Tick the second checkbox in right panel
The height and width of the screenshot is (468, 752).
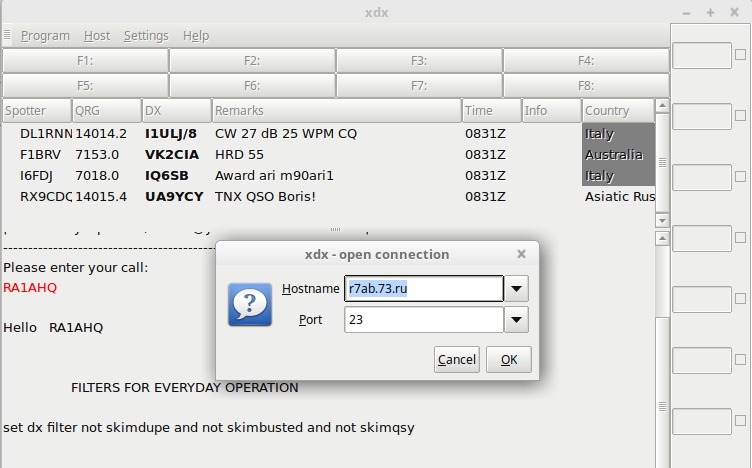point(741,116)
